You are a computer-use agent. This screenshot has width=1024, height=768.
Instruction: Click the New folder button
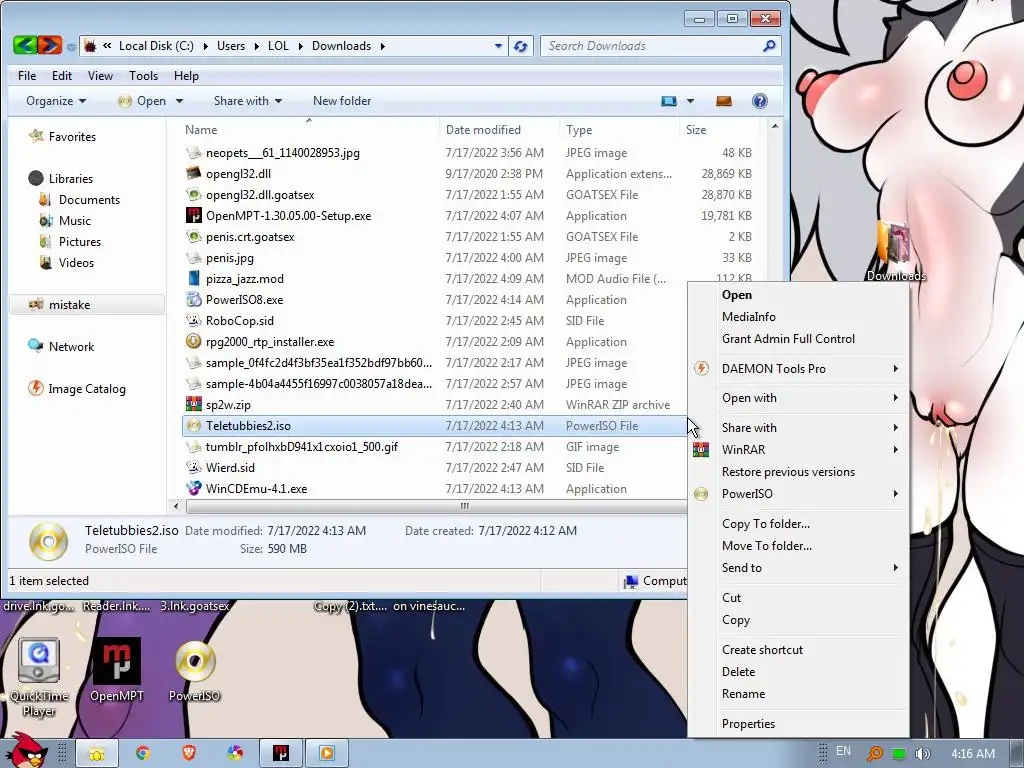coord(342,101)
